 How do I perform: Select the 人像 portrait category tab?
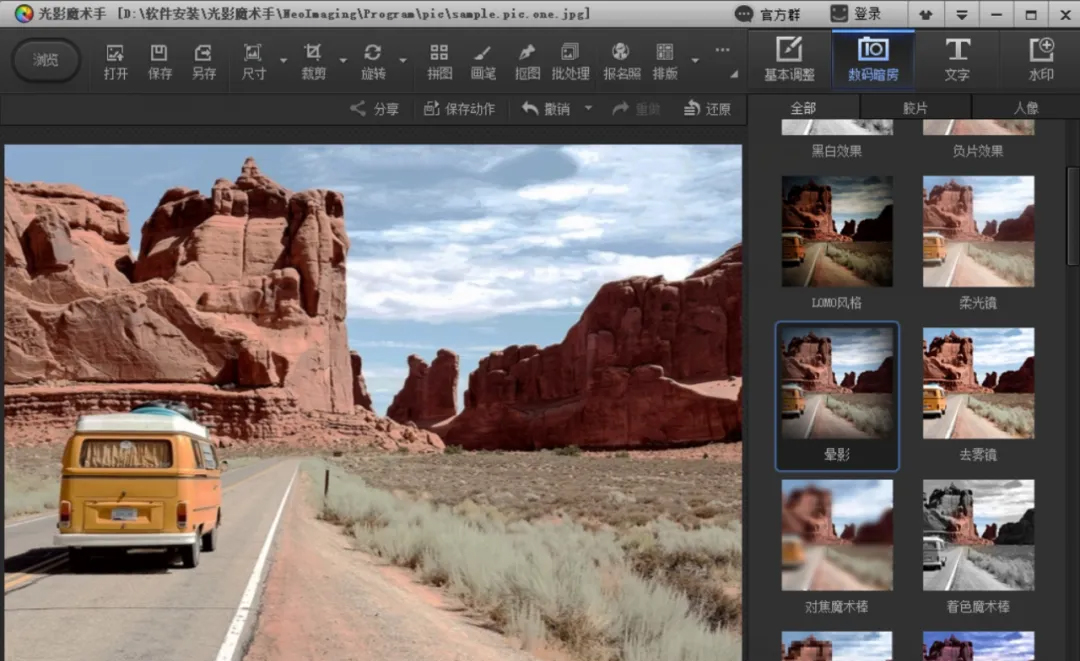(x=1026, y=108)
